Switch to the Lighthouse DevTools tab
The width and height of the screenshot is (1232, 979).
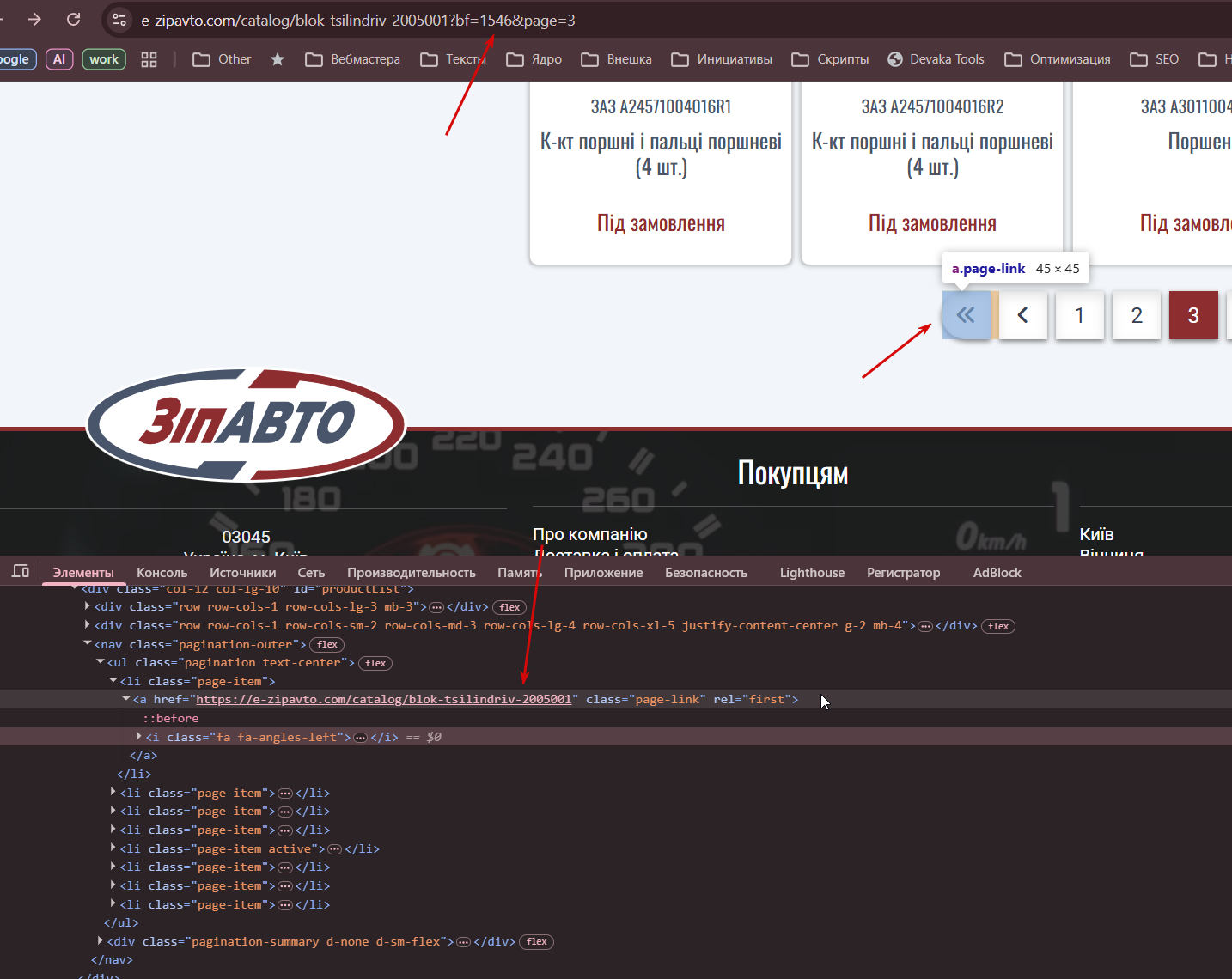[x=812, y=573]
